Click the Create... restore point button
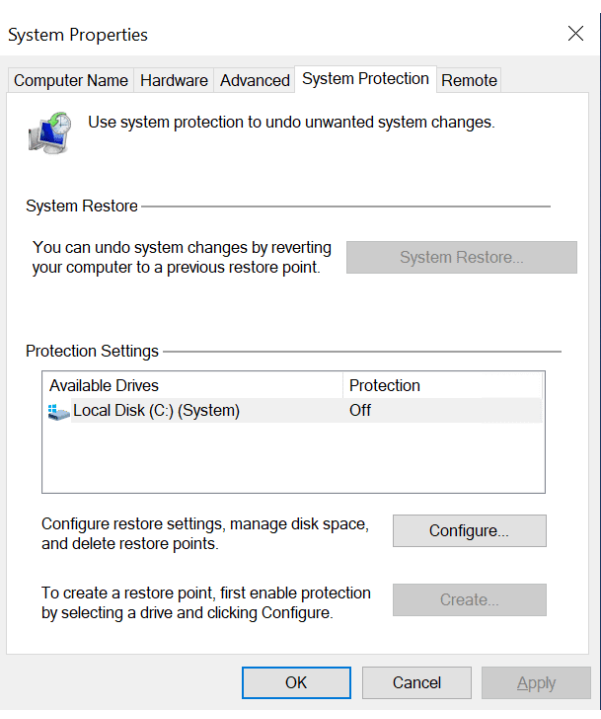 tap(469, 600)
